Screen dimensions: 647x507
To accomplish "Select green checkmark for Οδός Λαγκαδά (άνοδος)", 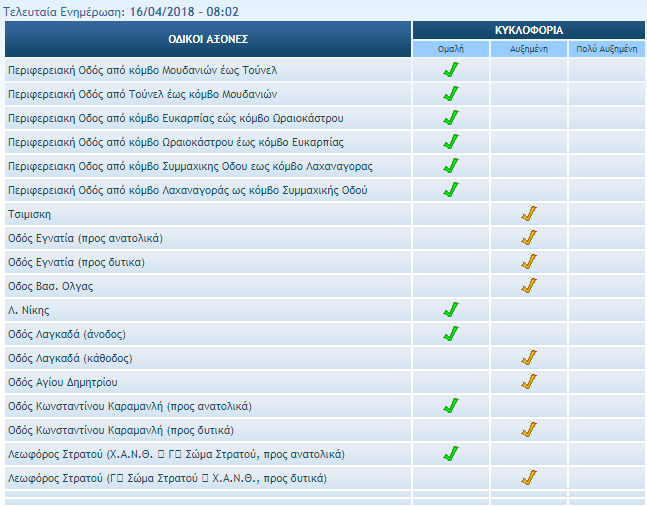I will coord(451,334).
